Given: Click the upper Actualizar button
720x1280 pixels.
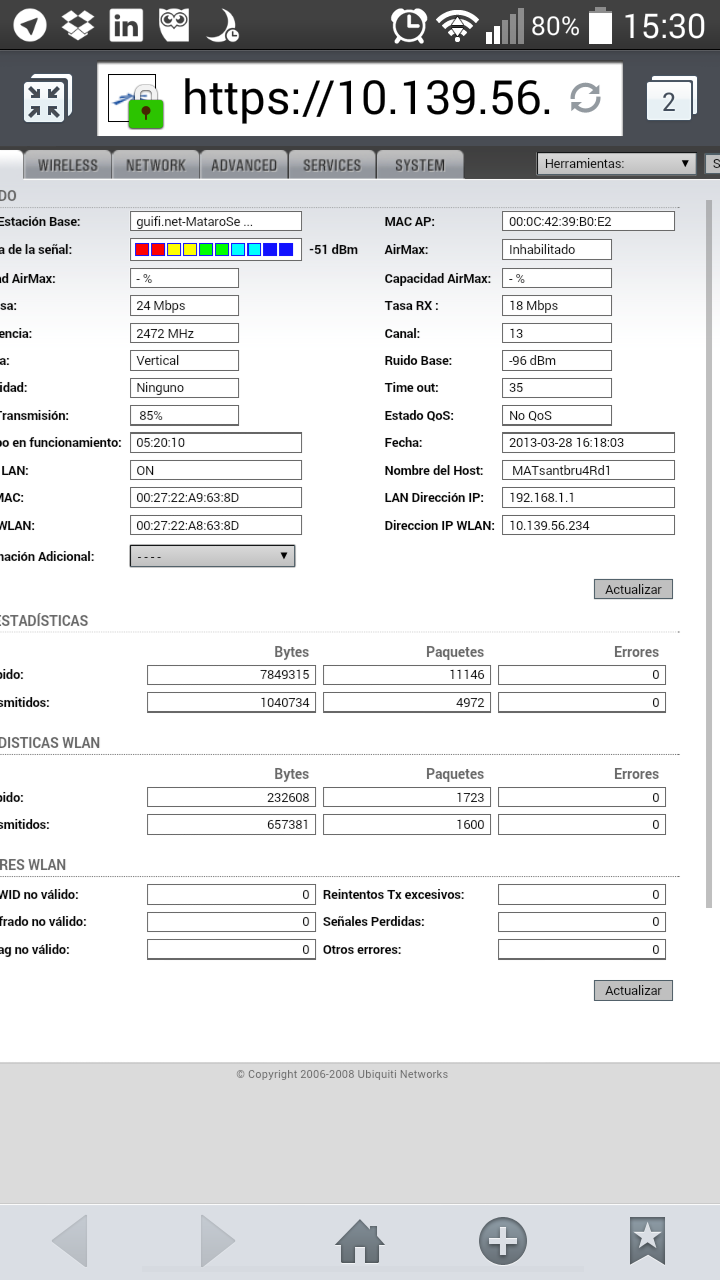Looking at the screenshot, I should (633, 589).
